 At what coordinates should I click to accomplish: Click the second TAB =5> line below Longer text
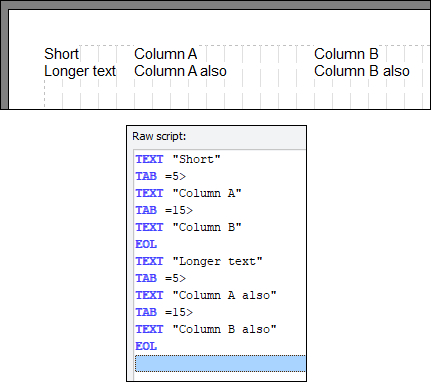point(161,278)
